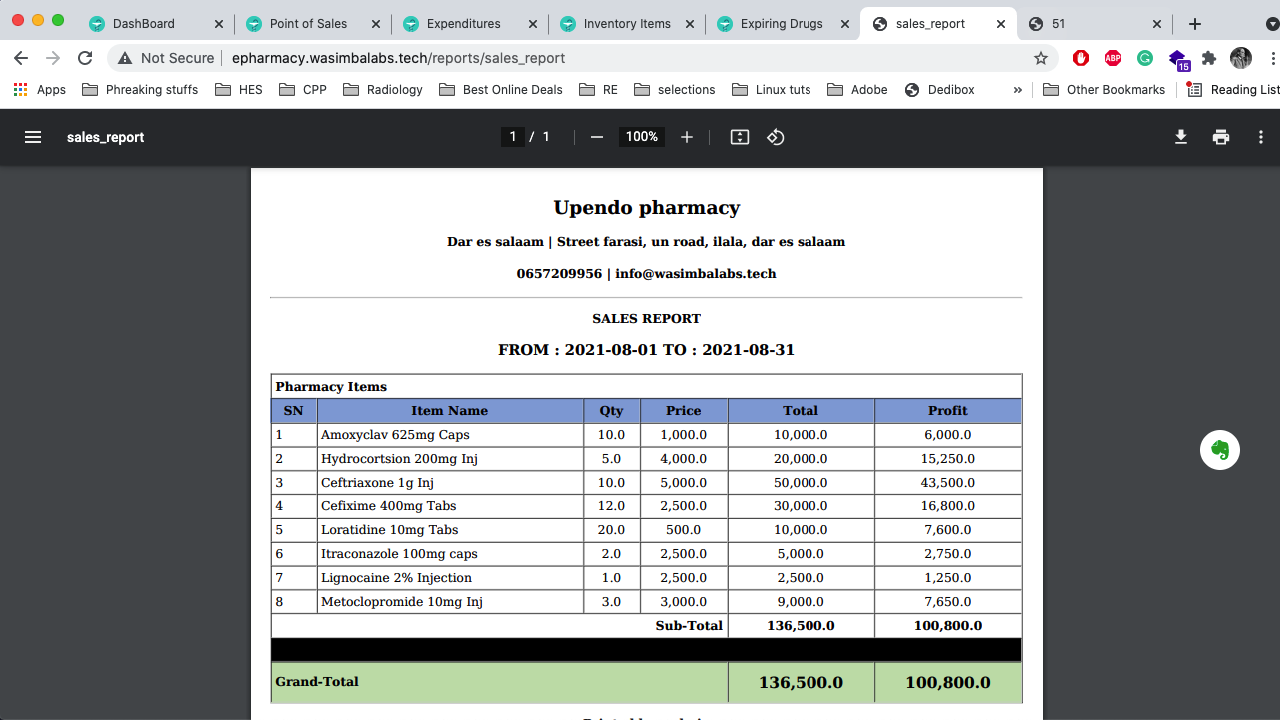Download the sales report PDF
Image resolution: width=1280 pixels, height=720 pixels.
(1181, 137)
